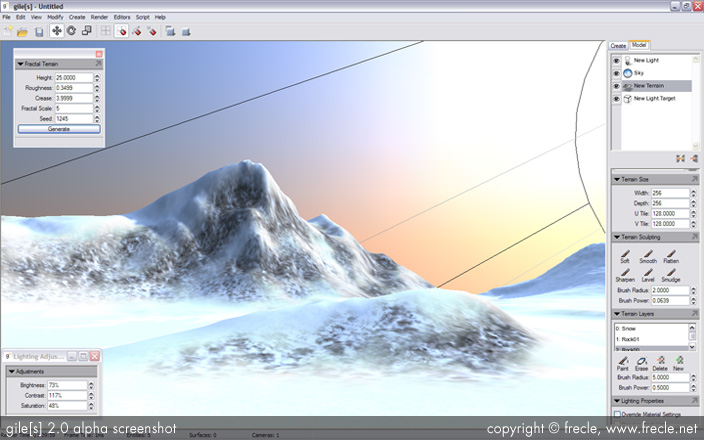
Task: Add a New terrain layer
Action: [x=679, y=364]
